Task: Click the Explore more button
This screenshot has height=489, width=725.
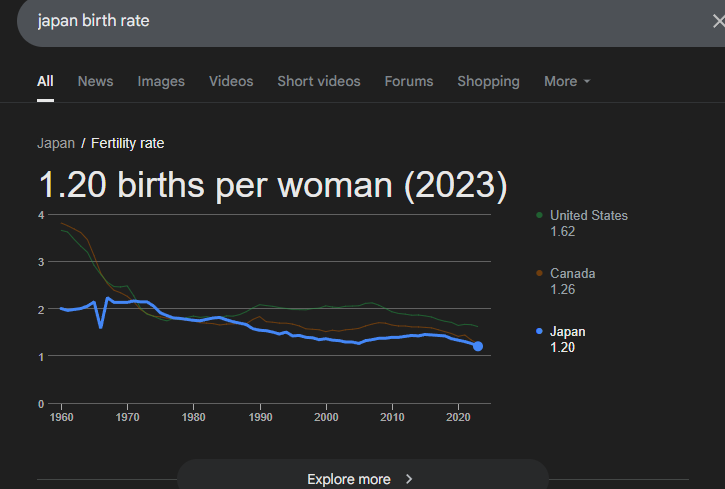Action: [363, 476]
